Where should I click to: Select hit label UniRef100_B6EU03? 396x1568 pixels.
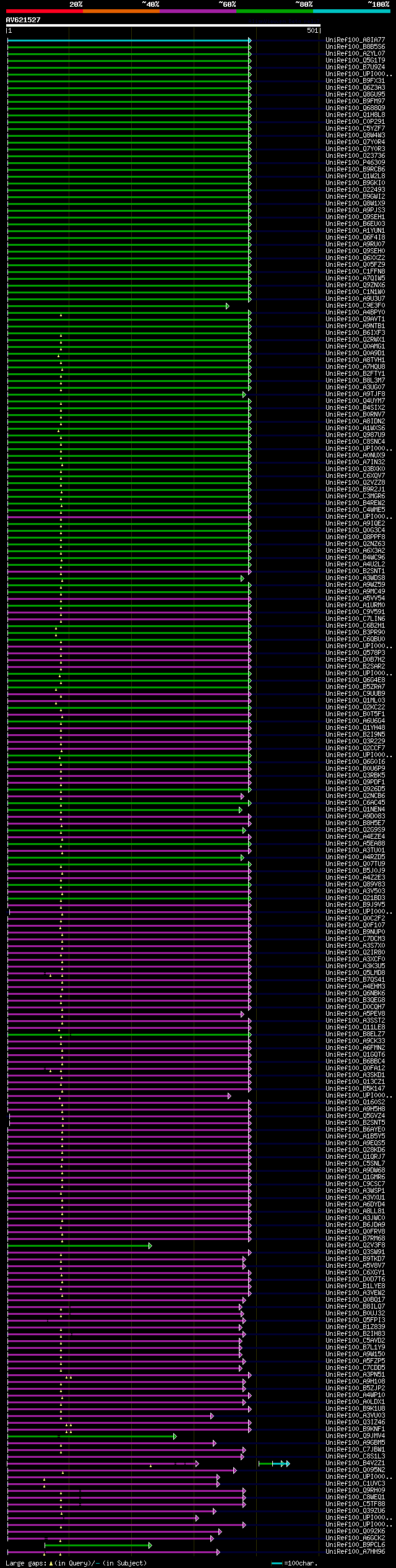(355, 224)
